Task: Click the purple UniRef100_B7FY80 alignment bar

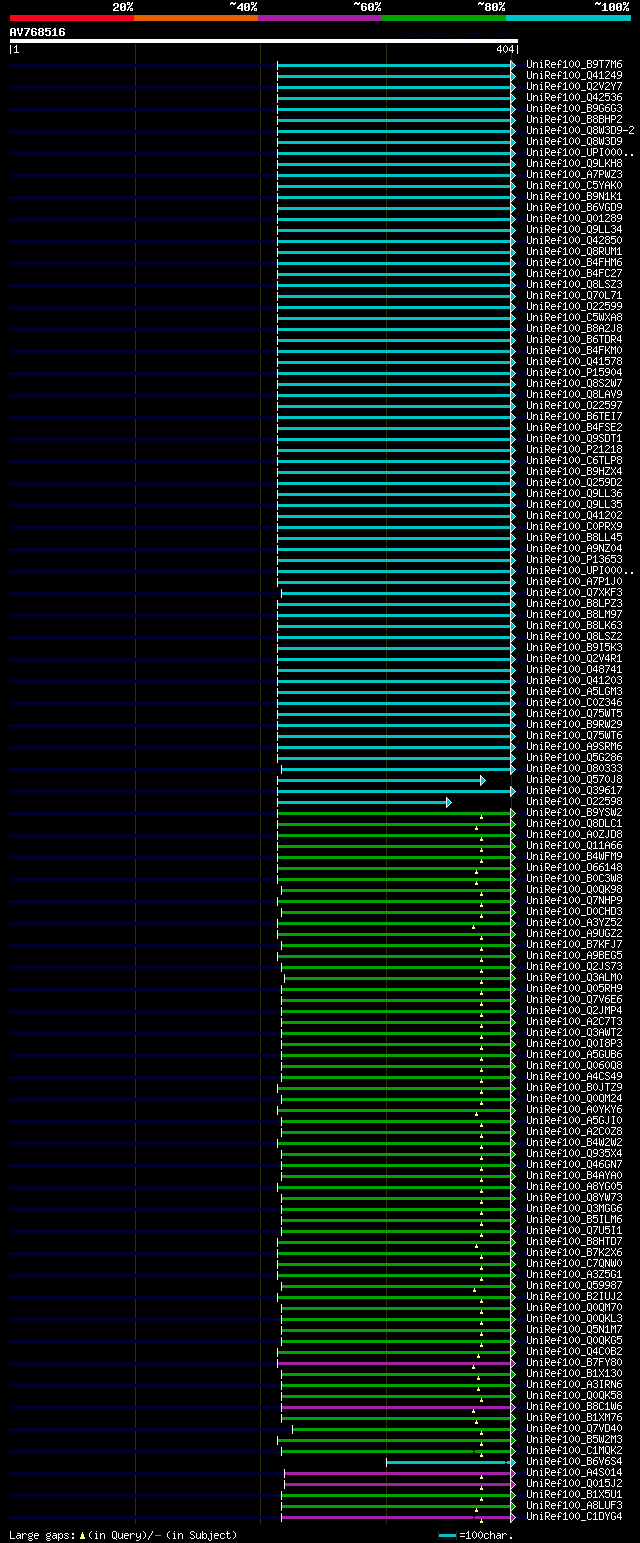Action: pos(396,1363)
